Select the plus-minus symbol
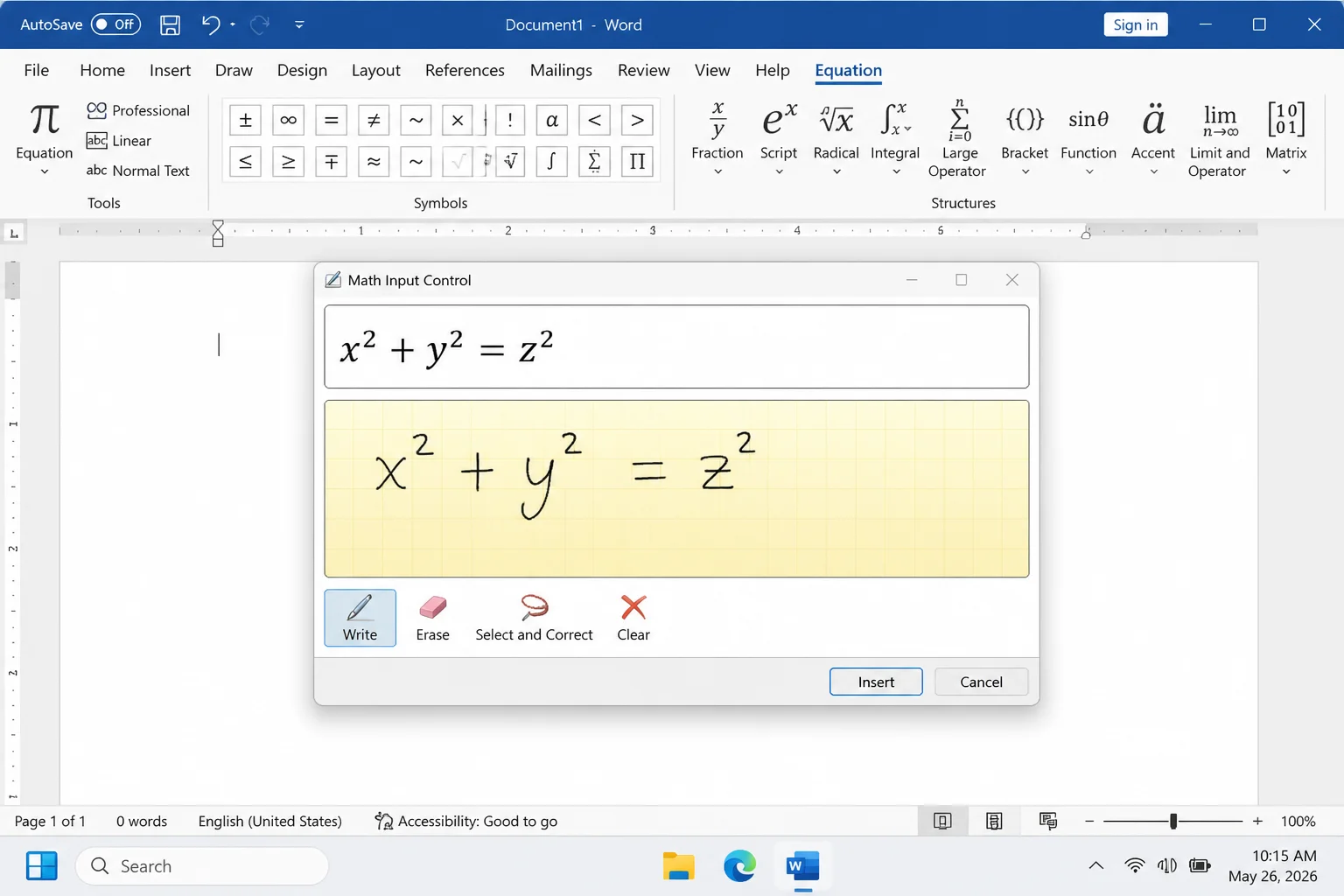This screenshot has width=1344, height=896. (x=246, y=120)
